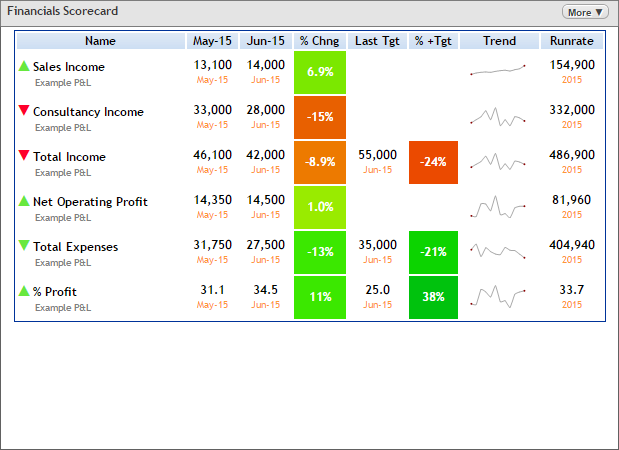
Task: Click the 34.5 Jun-15 value
Action: point(266,290)
